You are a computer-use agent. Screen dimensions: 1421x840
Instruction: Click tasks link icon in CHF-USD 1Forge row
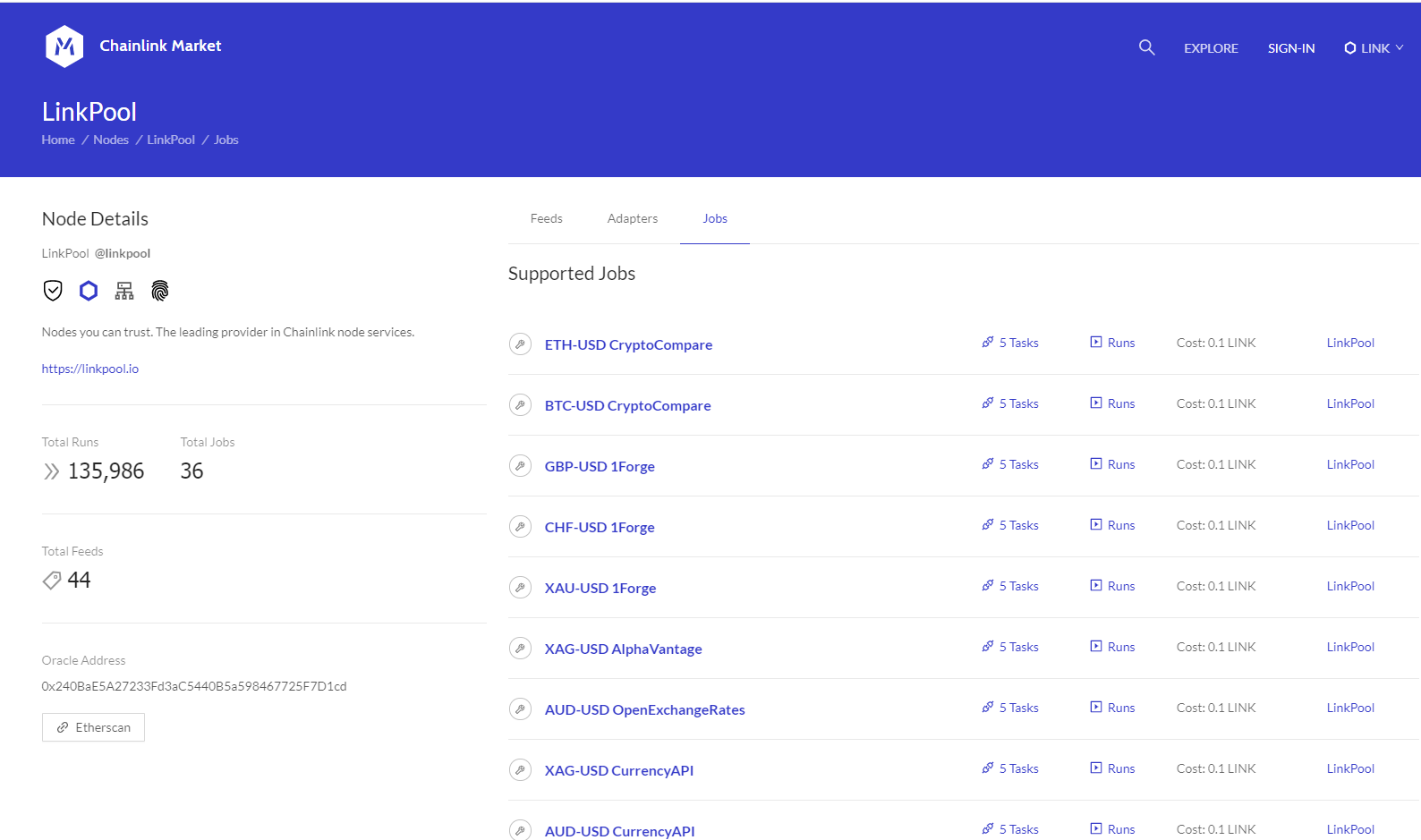click(988, 524)
